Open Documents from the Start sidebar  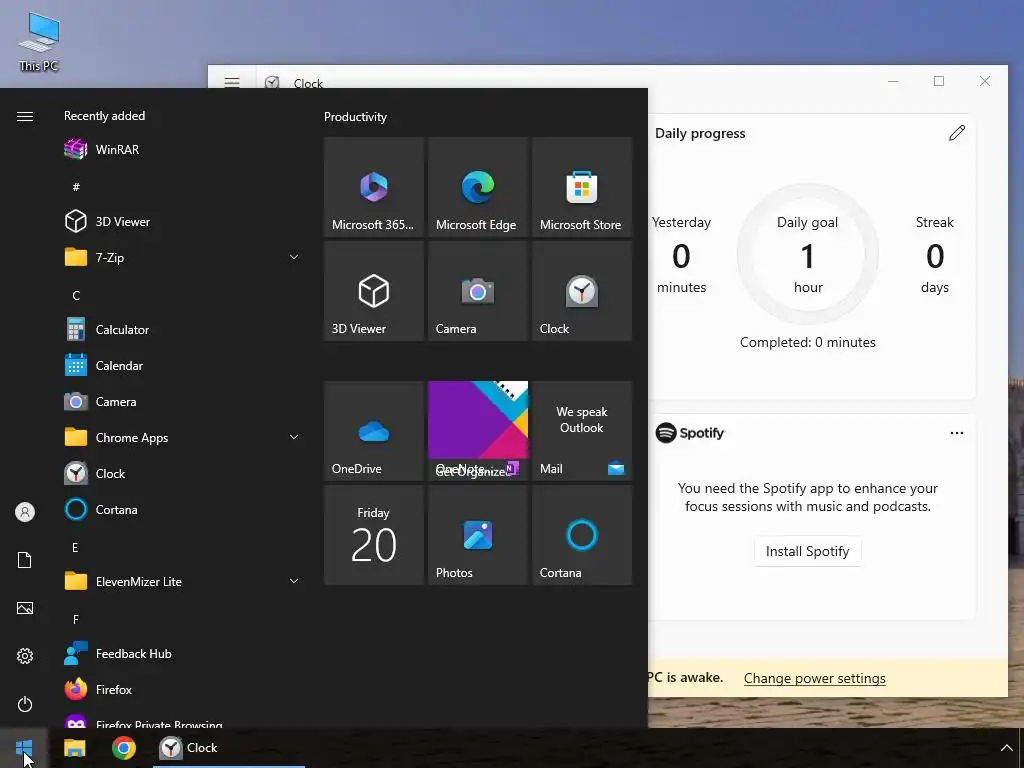click(25, 560)
